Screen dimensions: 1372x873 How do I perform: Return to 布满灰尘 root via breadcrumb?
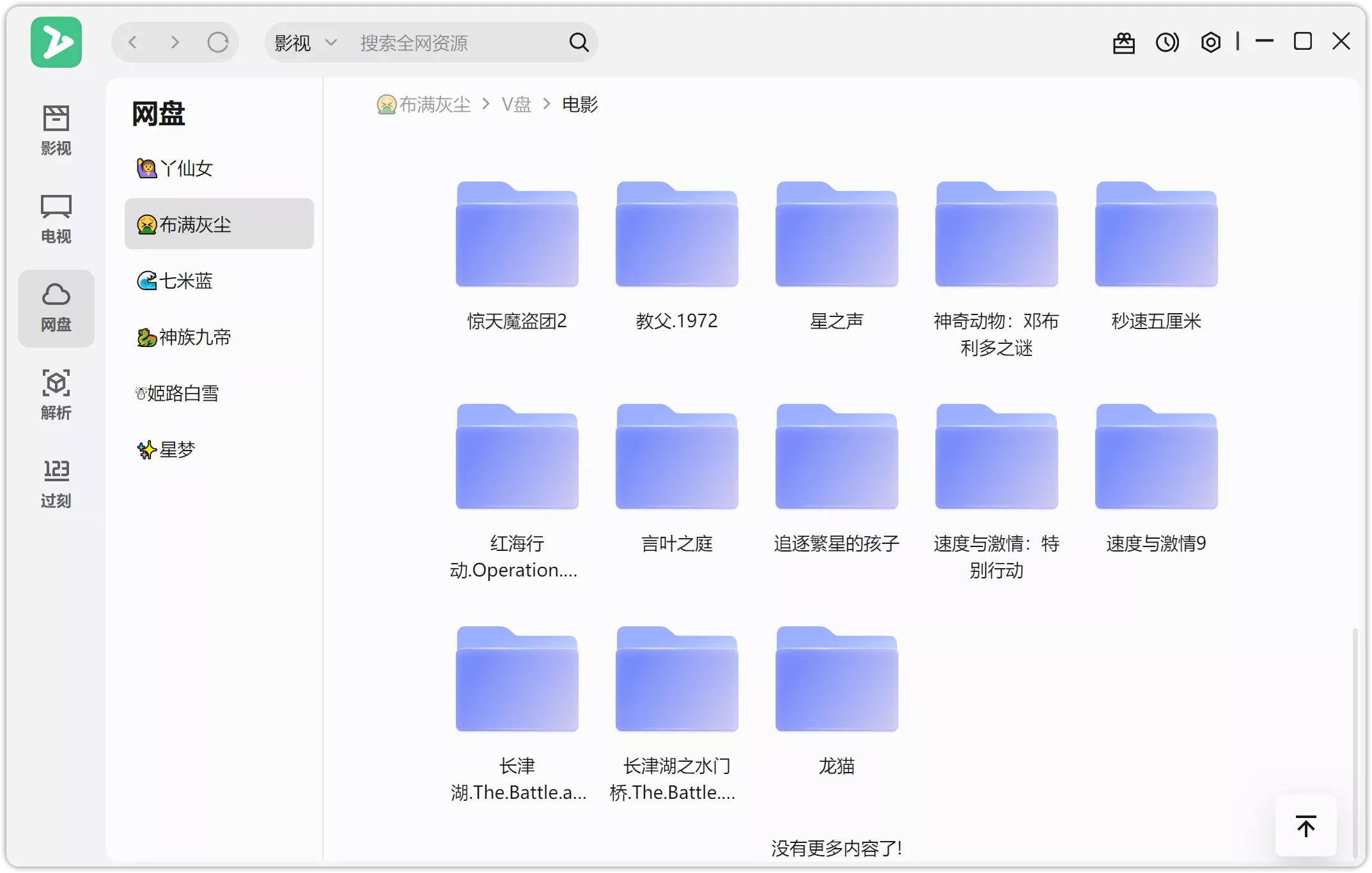tap(433, 104)
